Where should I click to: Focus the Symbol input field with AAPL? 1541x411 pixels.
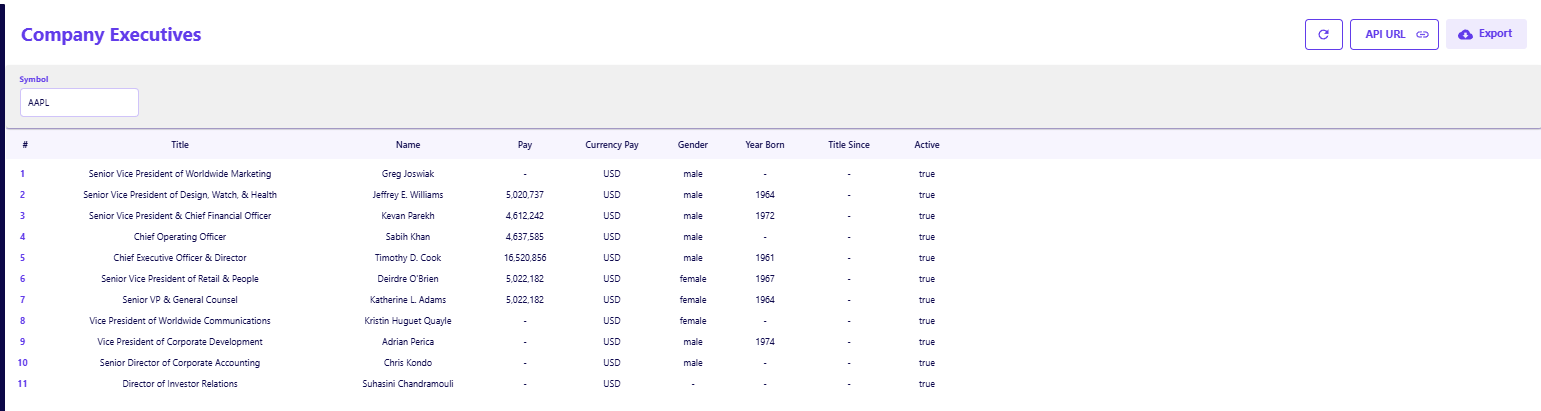(x=79, y=102)
